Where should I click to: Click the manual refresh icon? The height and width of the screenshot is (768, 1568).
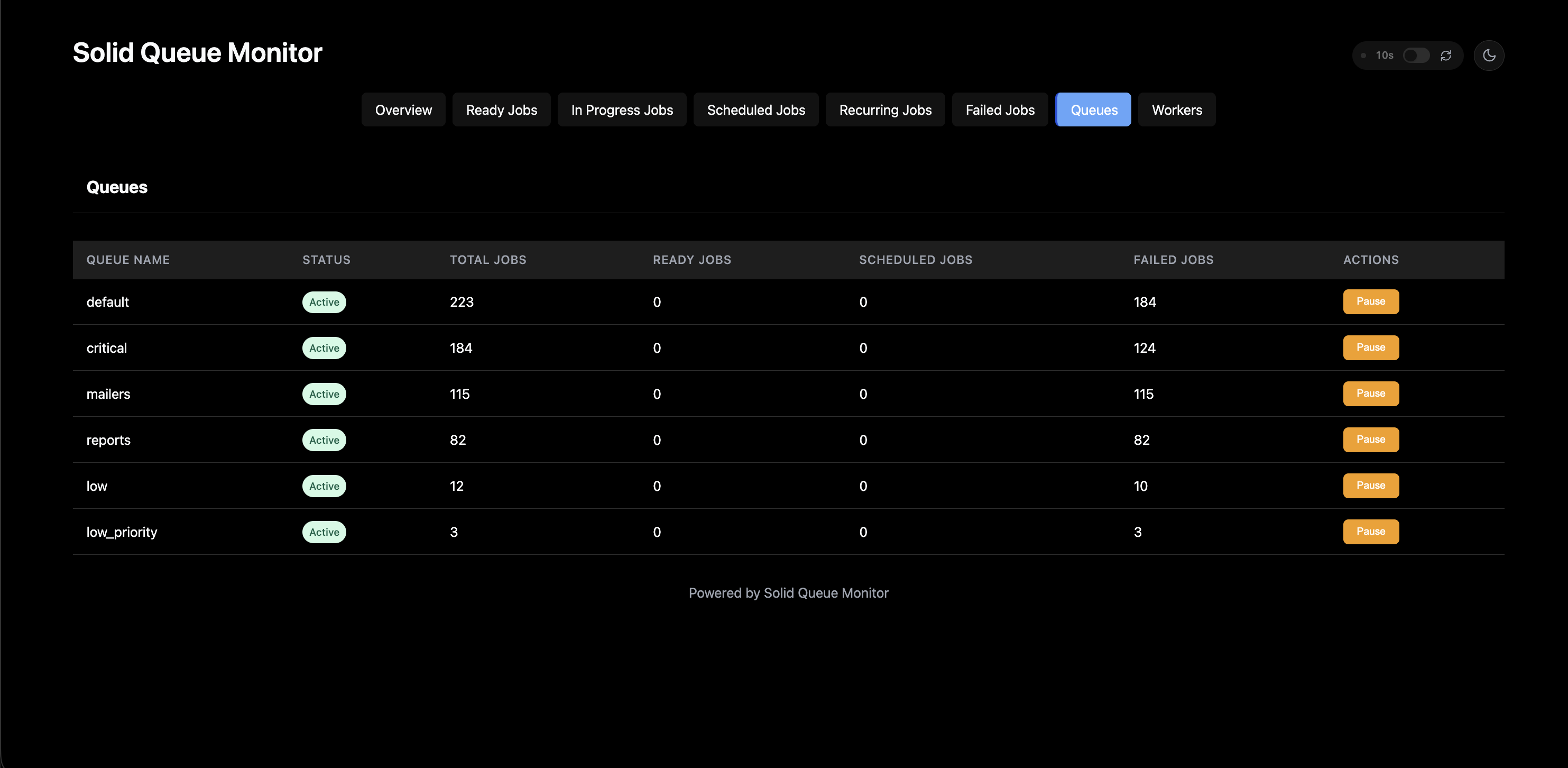(x=1446, y=56)
